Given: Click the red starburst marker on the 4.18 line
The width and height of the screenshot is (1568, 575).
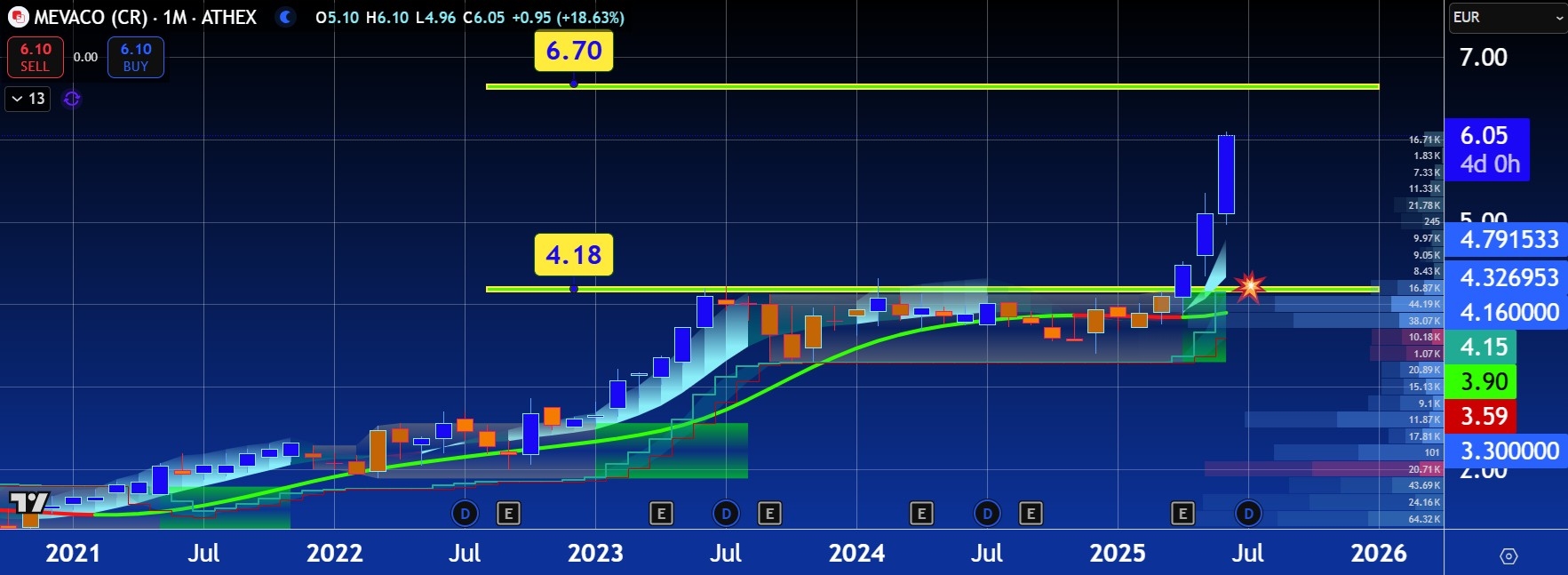Looking at the screenshot, I should coord(1249,286).
